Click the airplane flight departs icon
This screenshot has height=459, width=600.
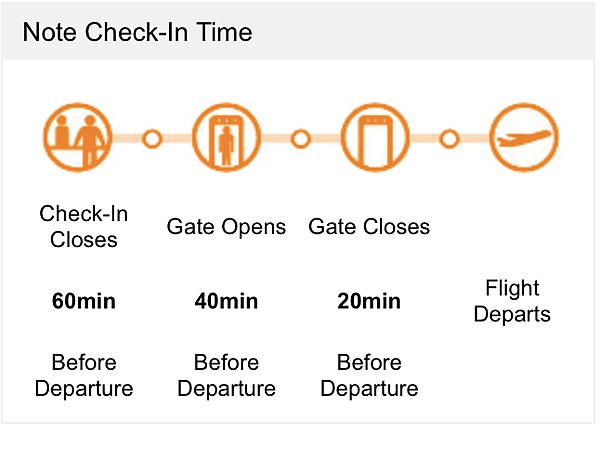coord(524,137)
